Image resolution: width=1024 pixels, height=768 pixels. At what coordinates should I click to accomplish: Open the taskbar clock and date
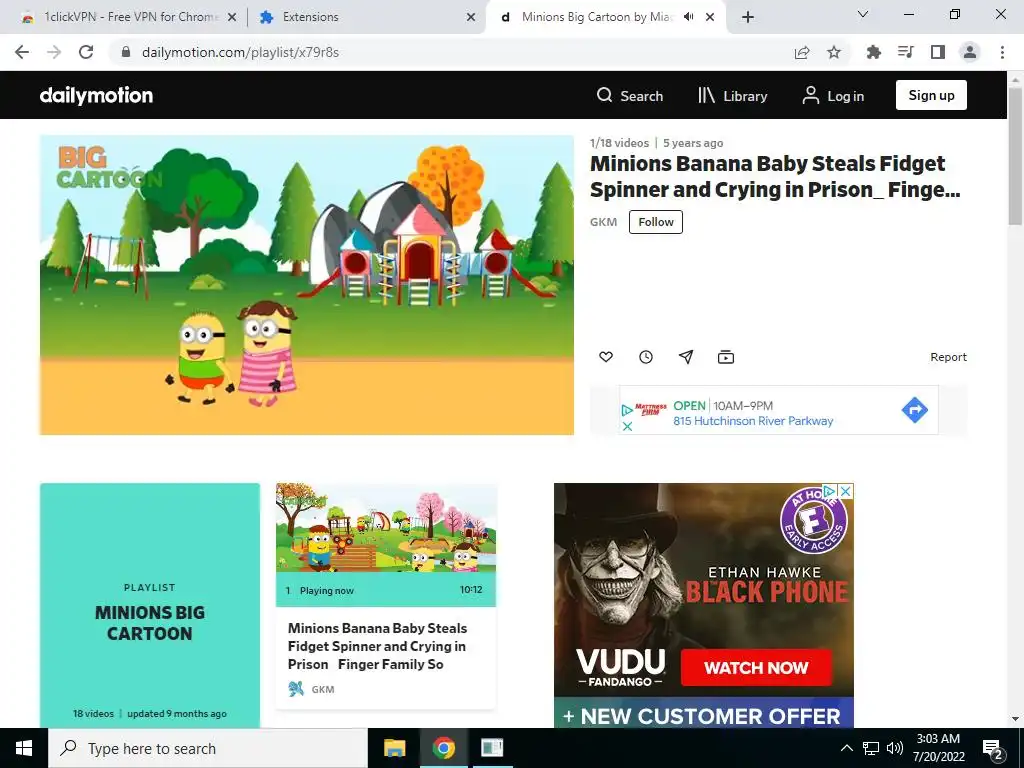938,748
